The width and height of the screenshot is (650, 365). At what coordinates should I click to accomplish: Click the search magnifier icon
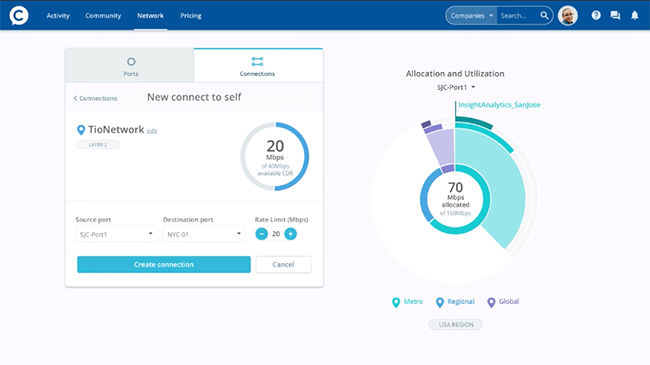pyautogui.click(x=544, y=15)
